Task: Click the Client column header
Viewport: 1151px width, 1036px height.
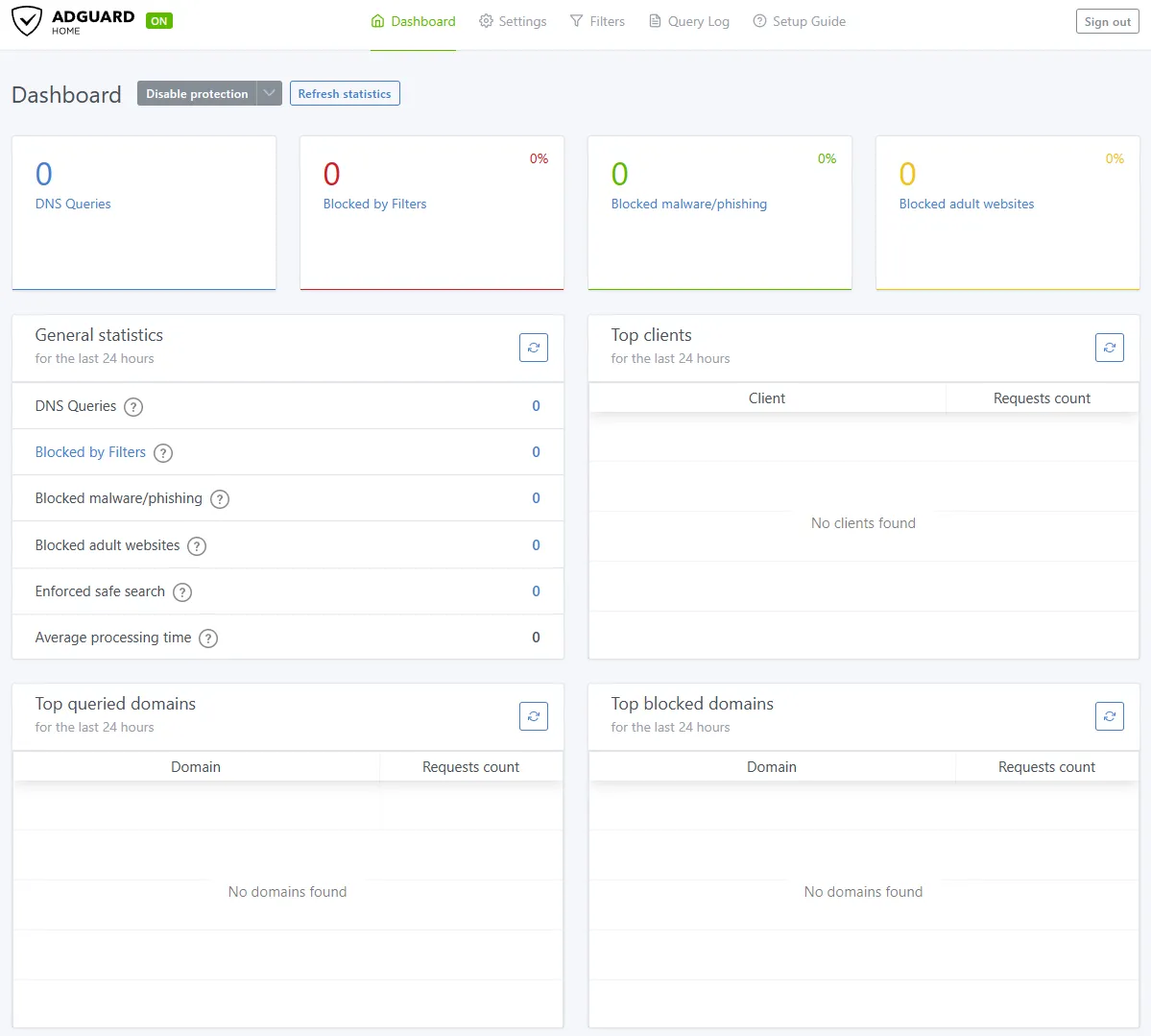Action: point(767,398)
